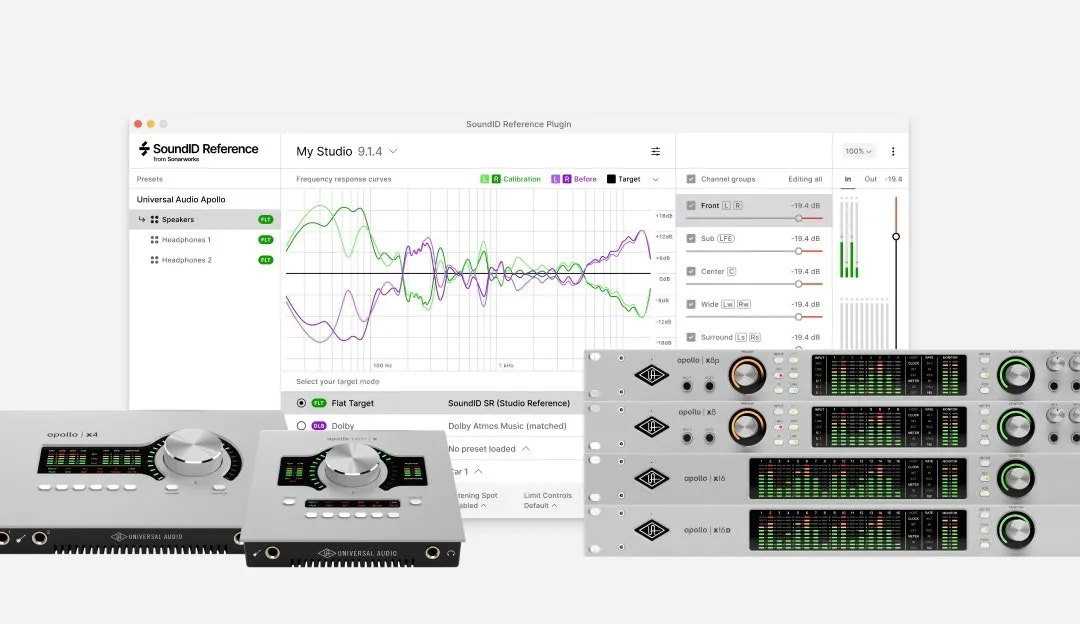1080x624 pixels.
Task: Open the three-dot more options menu
Action: [x=893, y=152]
